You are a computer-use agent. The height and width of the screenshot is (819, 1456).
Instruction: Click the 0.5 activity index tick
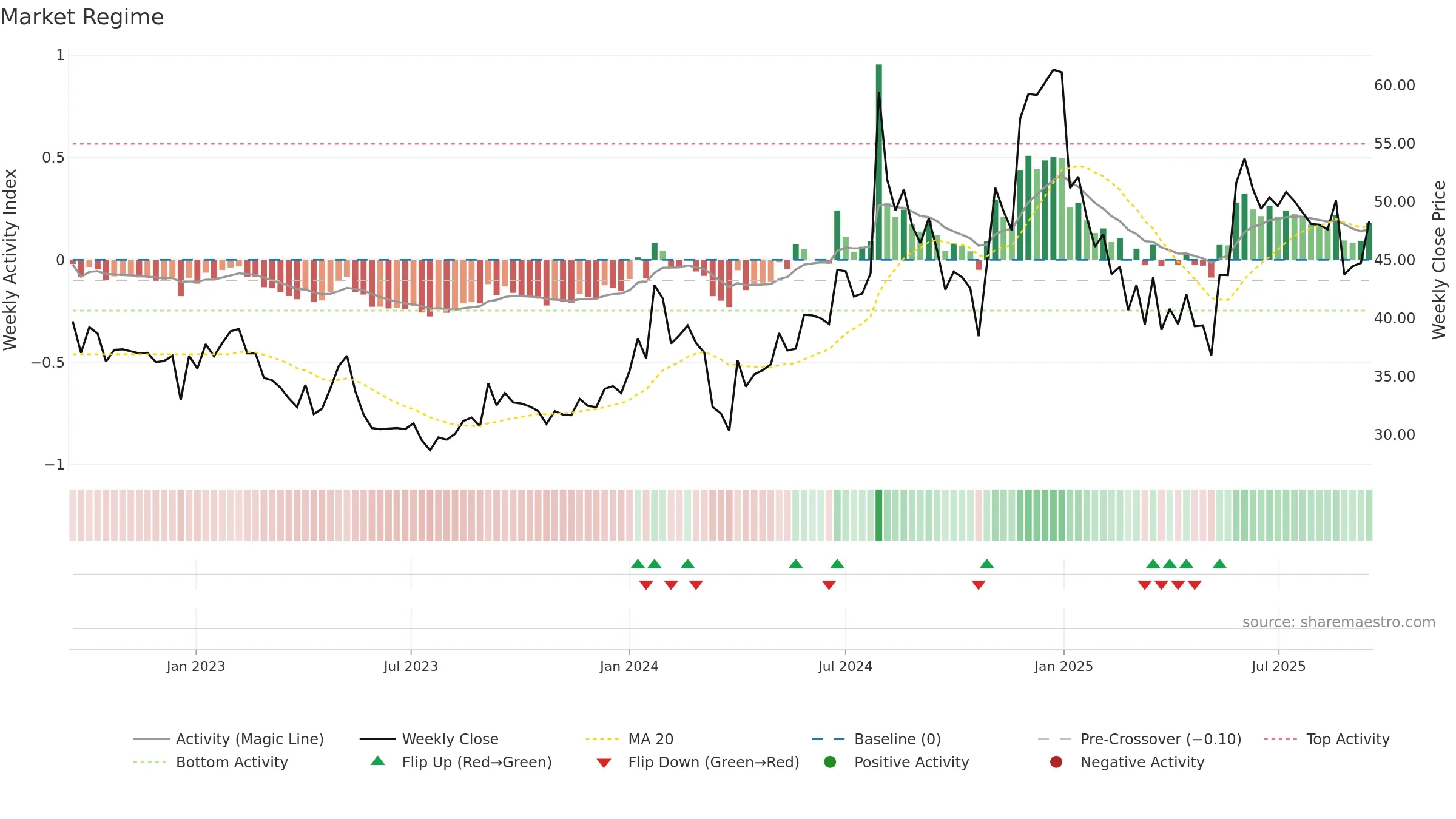[x=53, y=158]
